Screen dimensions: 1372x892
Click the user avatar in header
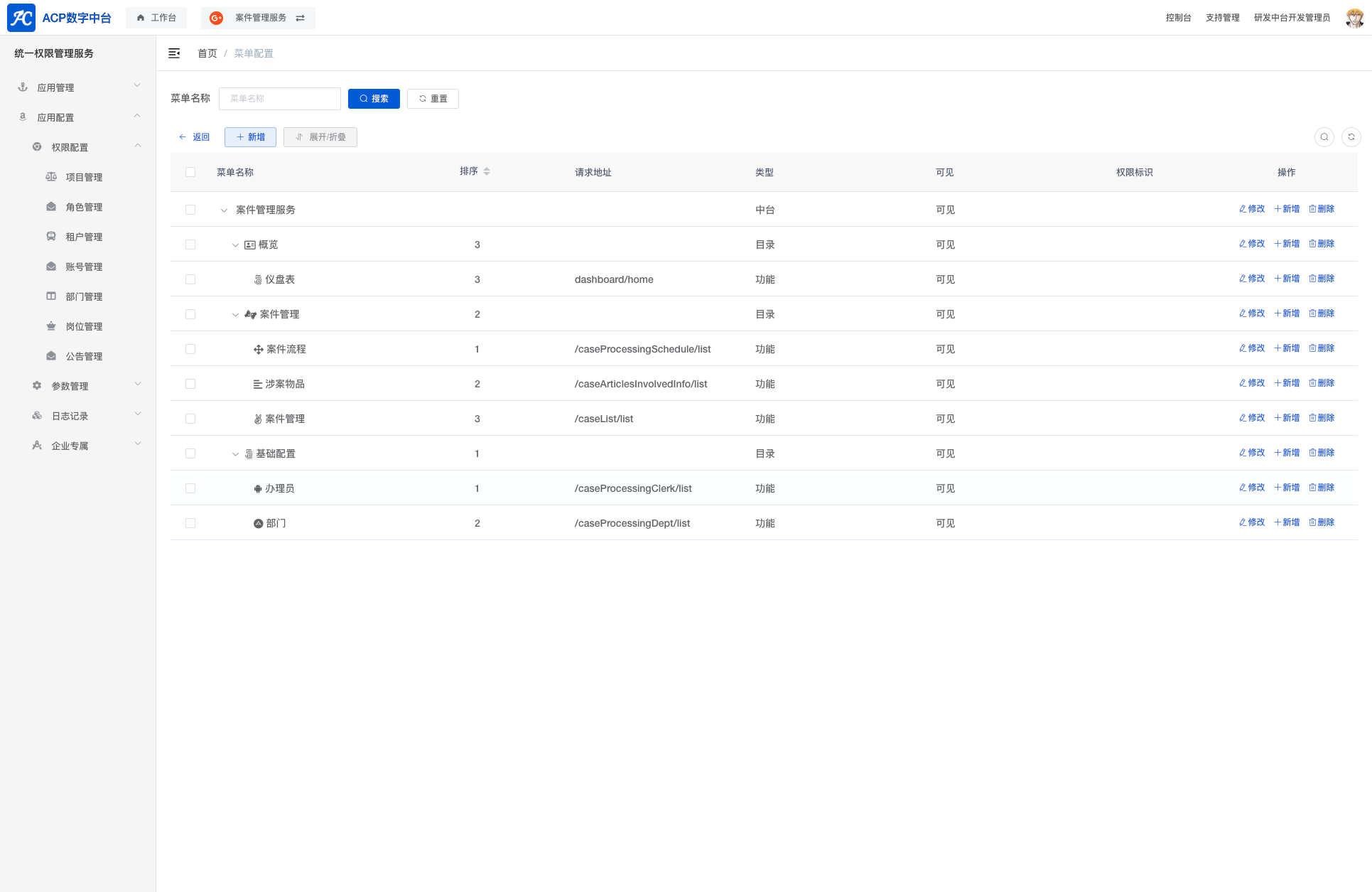point(1354,18)
